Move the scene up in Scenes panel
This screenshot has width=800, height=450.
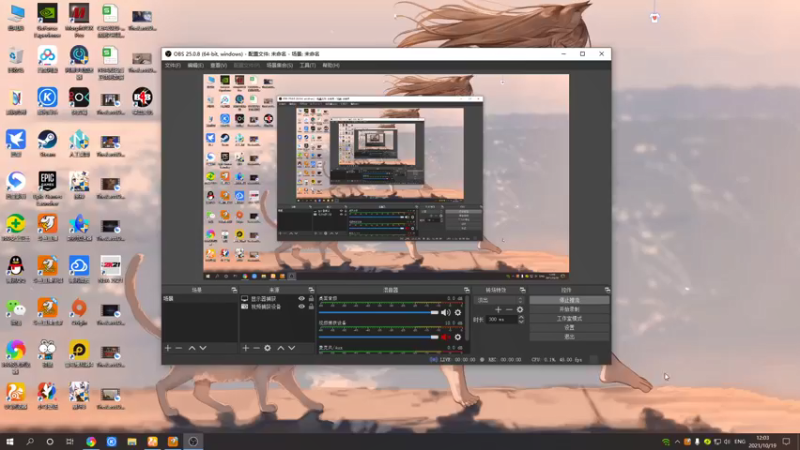point(192,348)
